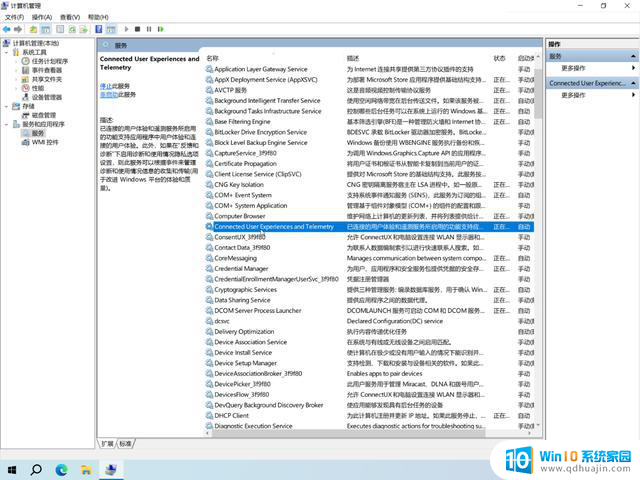Open Properties from the toolbar icon
The width and height of the screenshot is (640, 480).
click(x=60, y=29)
